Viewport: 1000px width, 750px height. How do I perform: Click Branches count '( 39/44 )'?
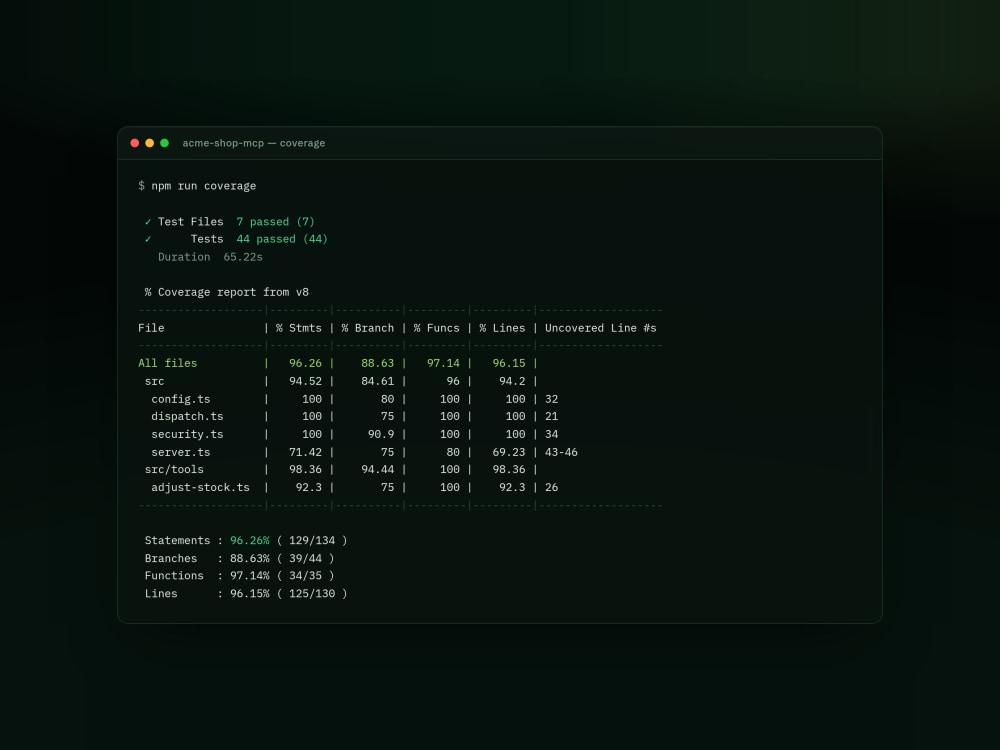pyautogui.click(x=305, y=558)
